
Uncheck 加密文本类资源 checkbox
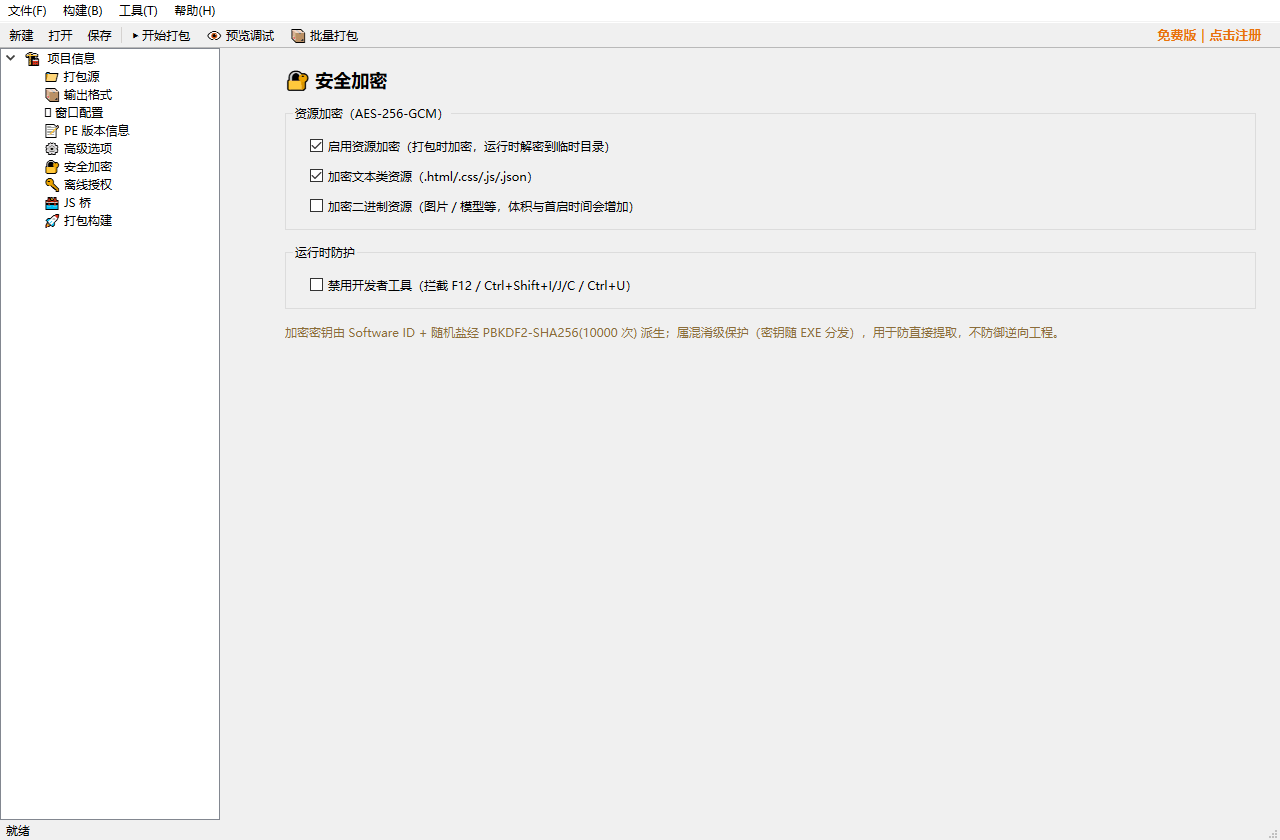click(x=316, y=176)
